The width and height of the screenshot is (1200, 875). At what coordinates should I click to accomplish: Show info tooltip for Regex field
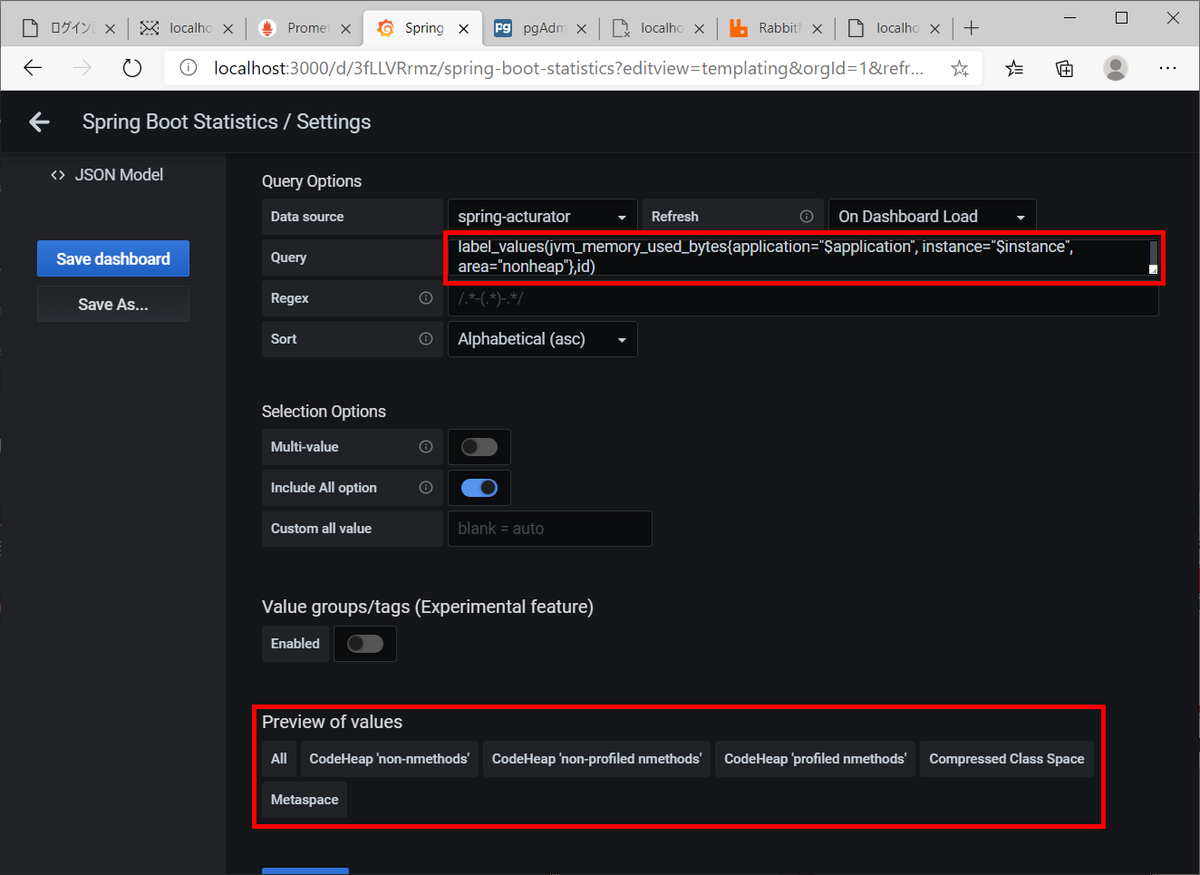[x=426, y=298]
